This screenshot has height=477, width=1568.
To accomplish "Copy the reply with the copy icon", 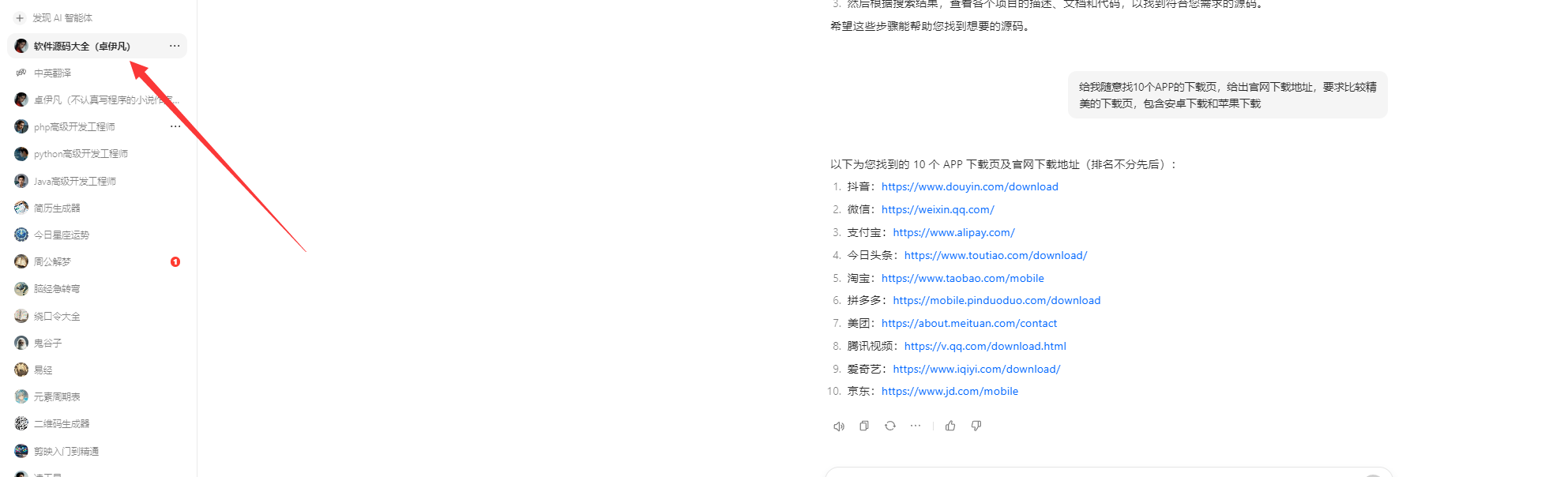I will (x=864, y=426).
